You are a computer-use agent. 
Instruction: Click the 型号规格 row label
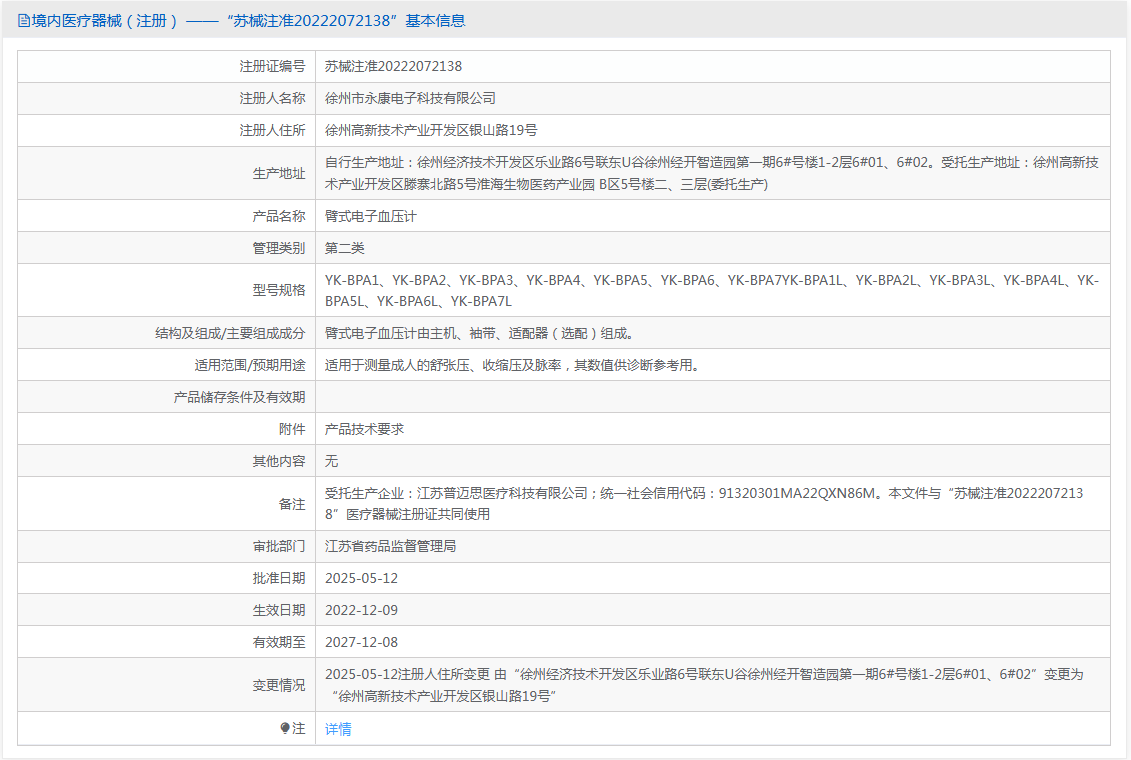[x=278, y=290]
